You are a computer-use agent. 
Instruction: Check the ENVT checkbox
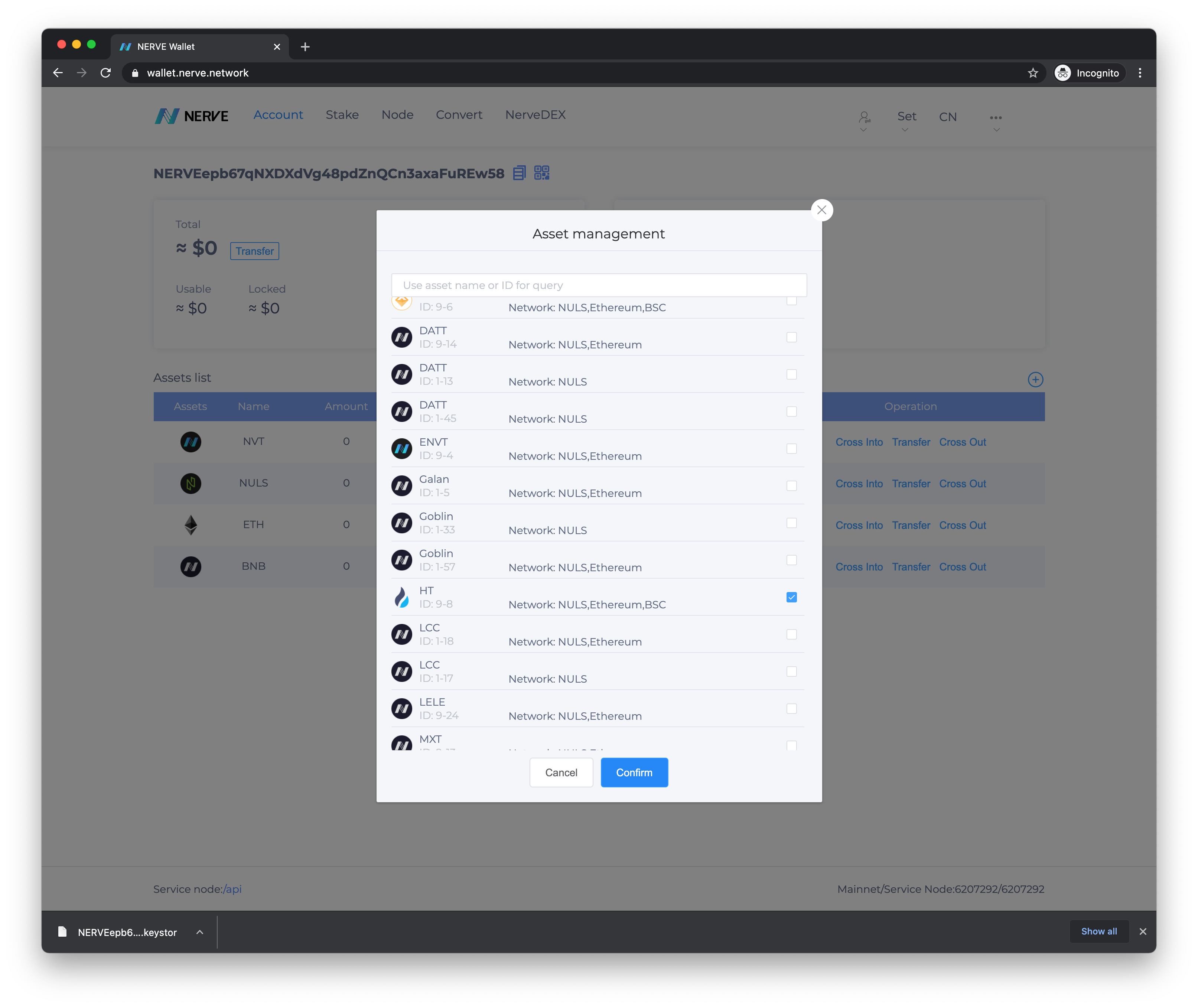coord(791,449)
